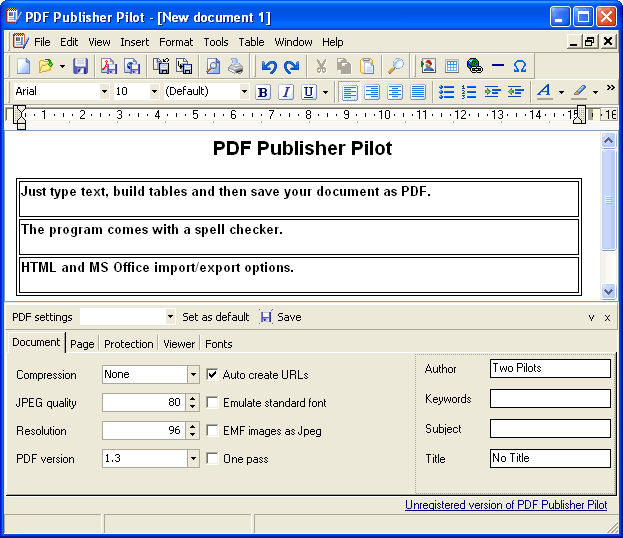Justify text alignment

[x=418, y=92]
